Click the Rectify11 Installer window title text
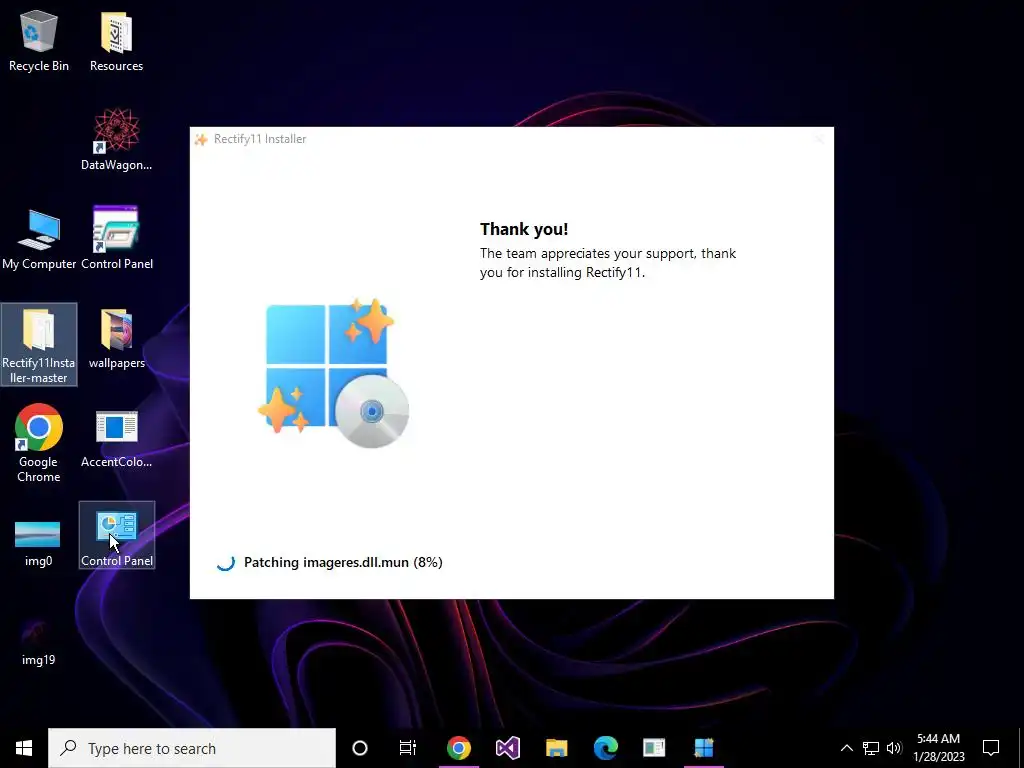The image size is (1024, 768). pos(260,139)
